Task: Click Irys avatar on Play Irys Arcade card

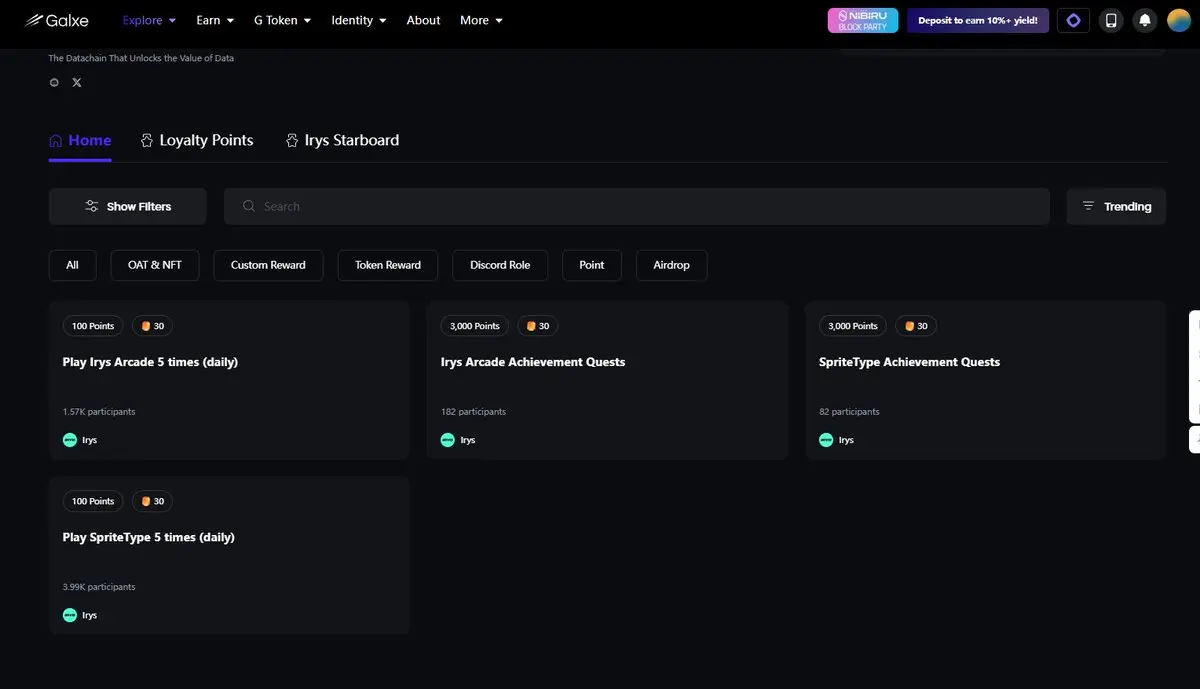Action: (x=70, y=440)
